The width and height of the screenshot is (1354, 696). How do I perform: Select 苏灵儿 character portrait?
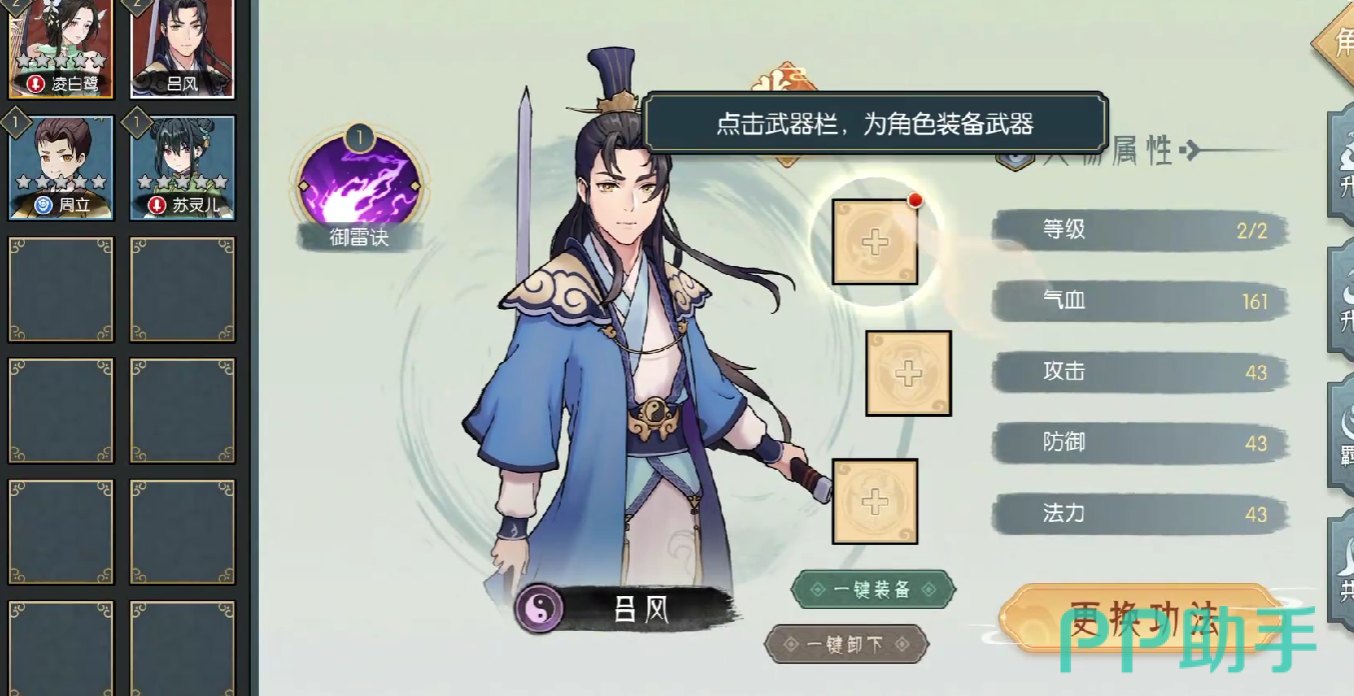click(x=183, y=168)
